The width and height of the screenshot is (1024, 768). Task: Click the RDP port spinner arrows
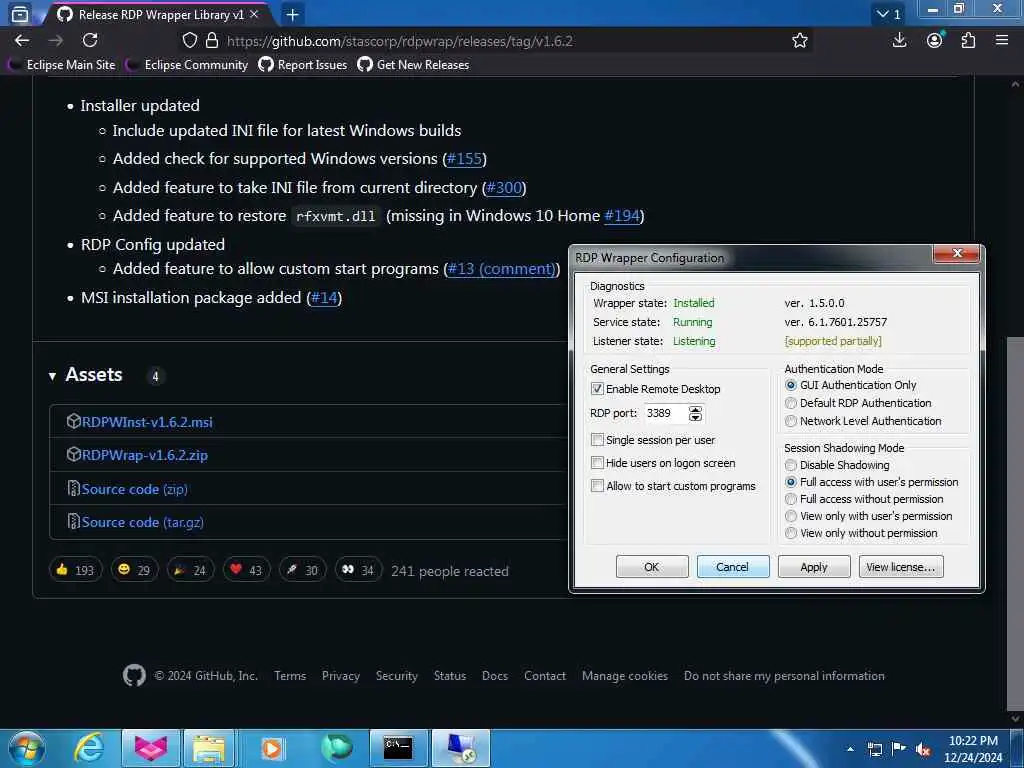(696, 413)
